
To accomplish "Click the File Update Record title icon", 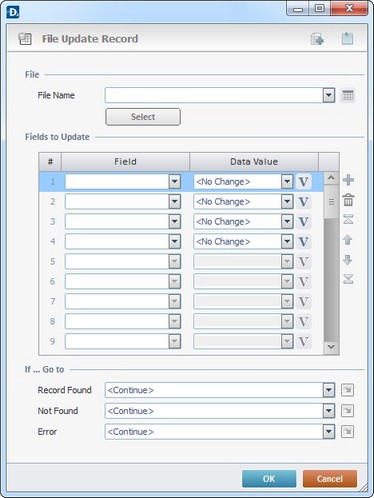I will (x=25, y=39).
